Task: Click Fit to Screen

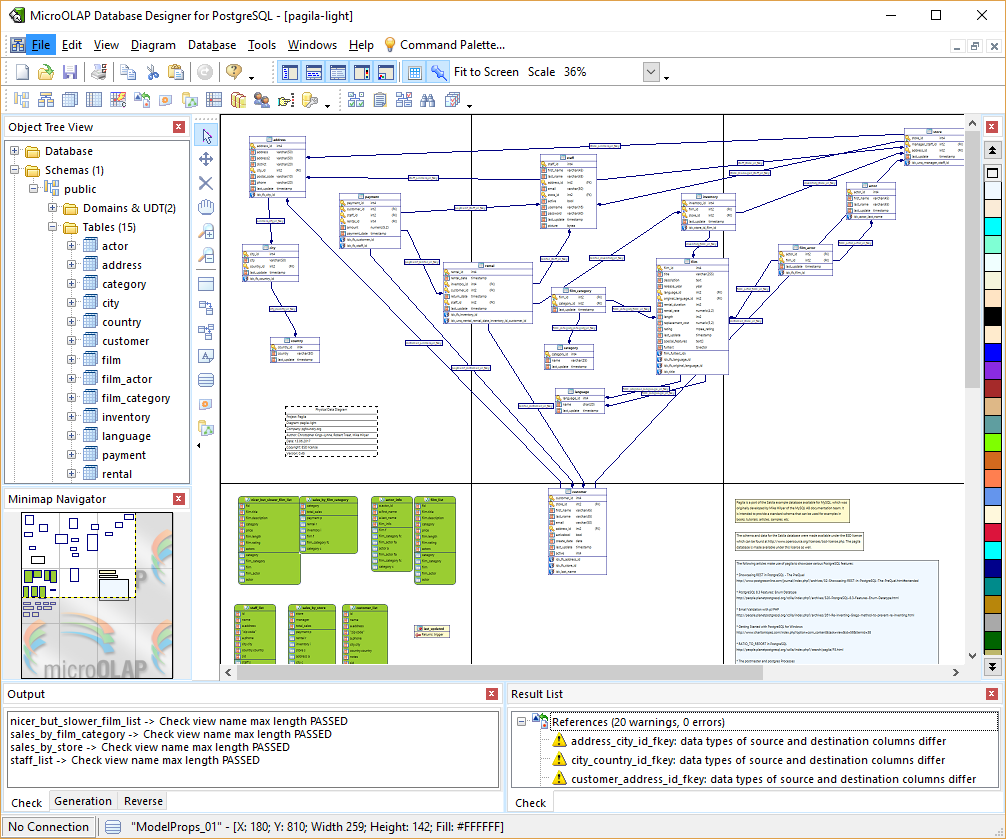Action: 486,72
